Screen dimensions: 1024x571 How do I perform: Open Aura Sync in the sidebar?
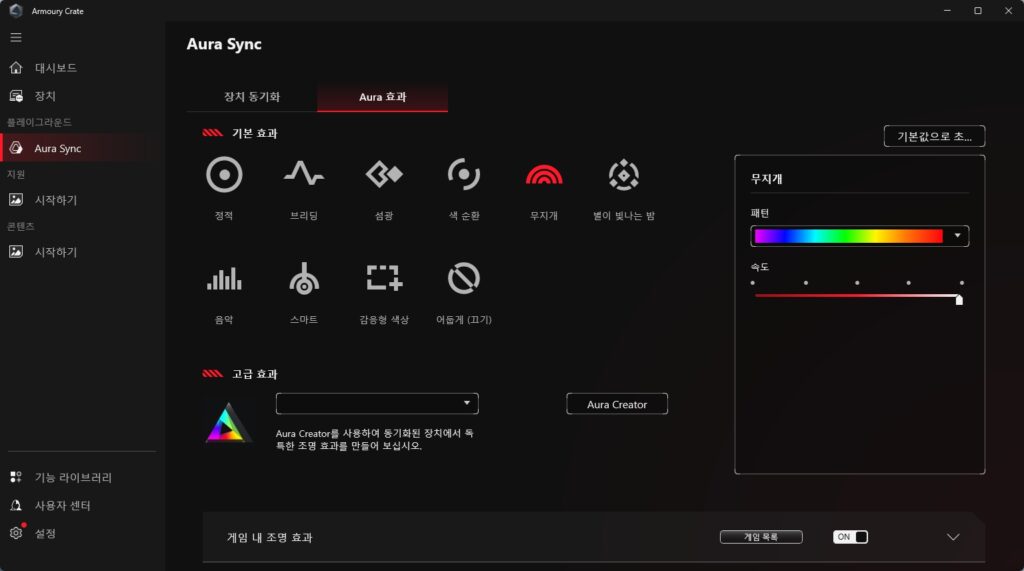82,148
